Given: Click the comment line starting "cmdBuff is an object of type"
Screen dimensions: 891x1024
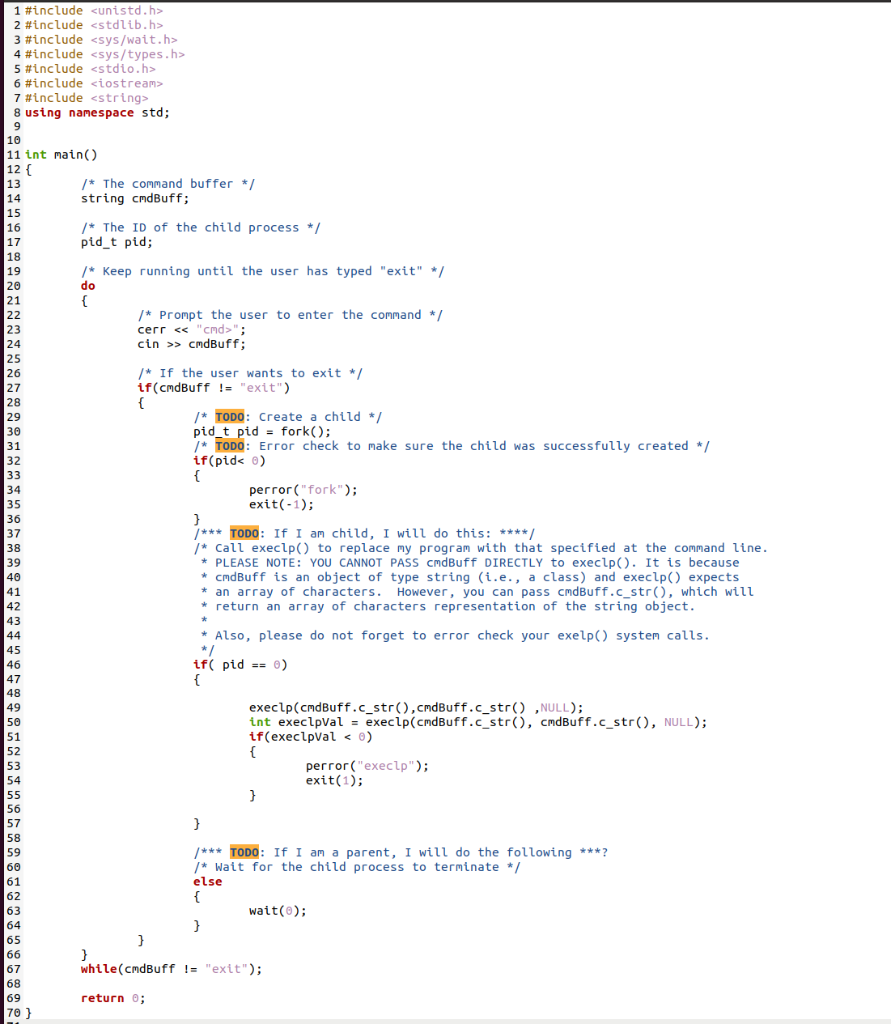Looking at the screenshot, I should coord(470,577).
